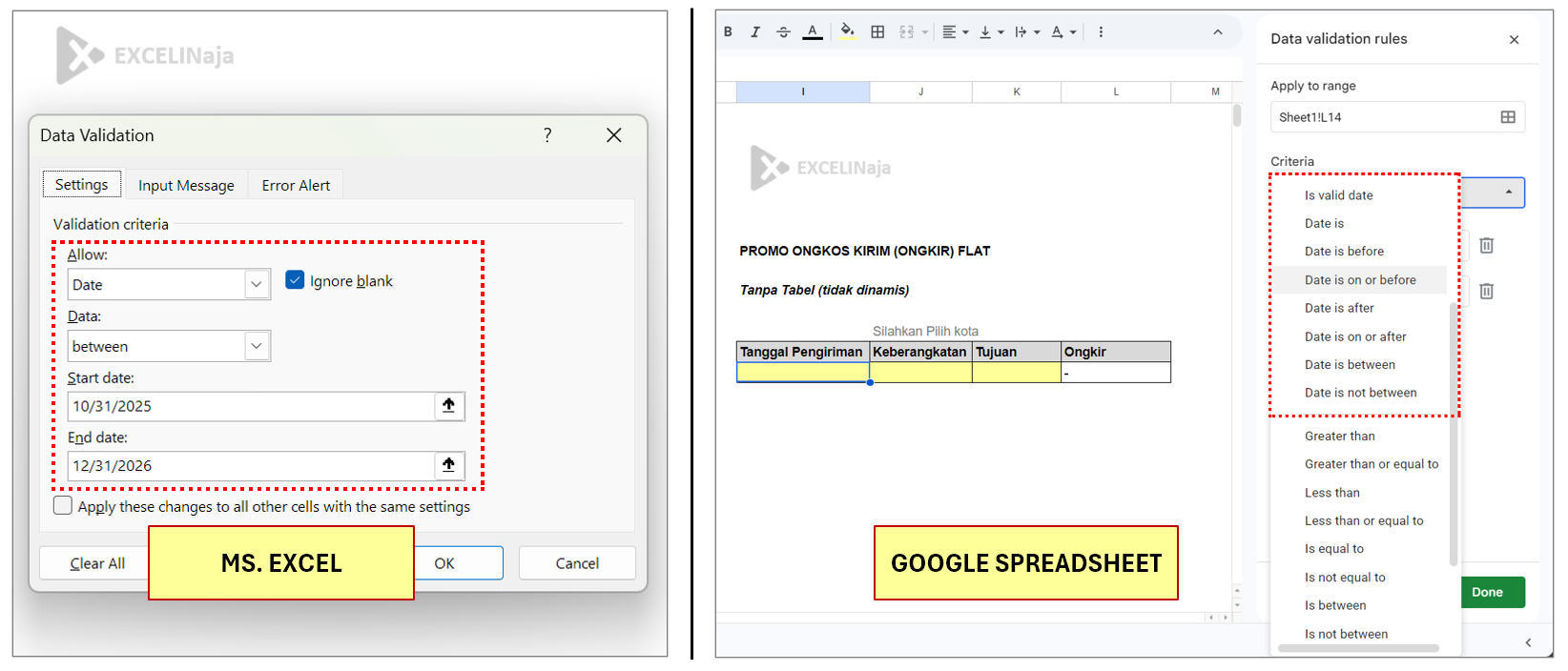Open the text wrapping dropdown
The height and width of the screenshot is (671, 1568).
(1027, 31)
